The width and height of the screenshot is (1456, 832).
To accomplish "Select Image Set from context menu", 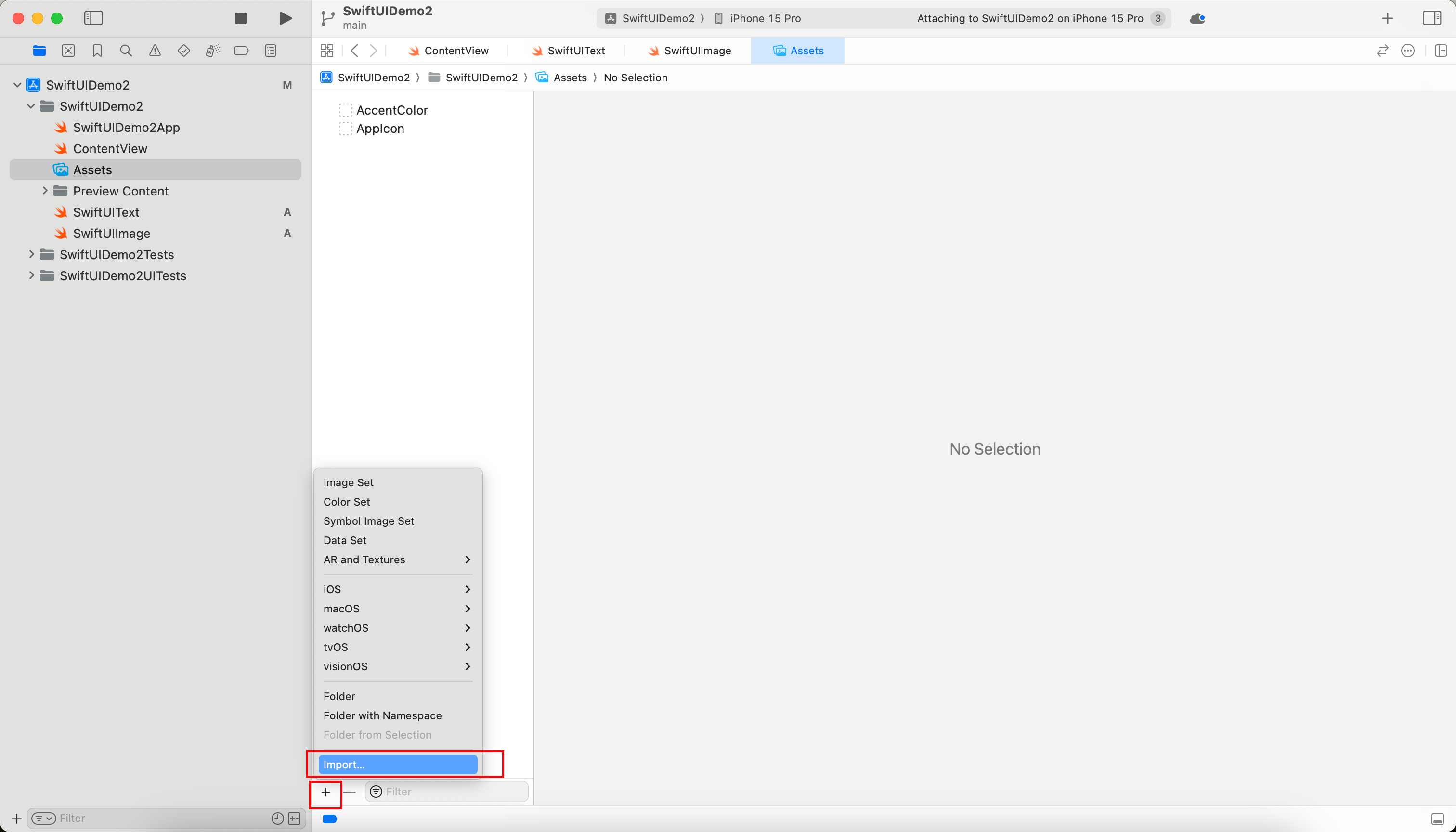I will tap(348, 482).
